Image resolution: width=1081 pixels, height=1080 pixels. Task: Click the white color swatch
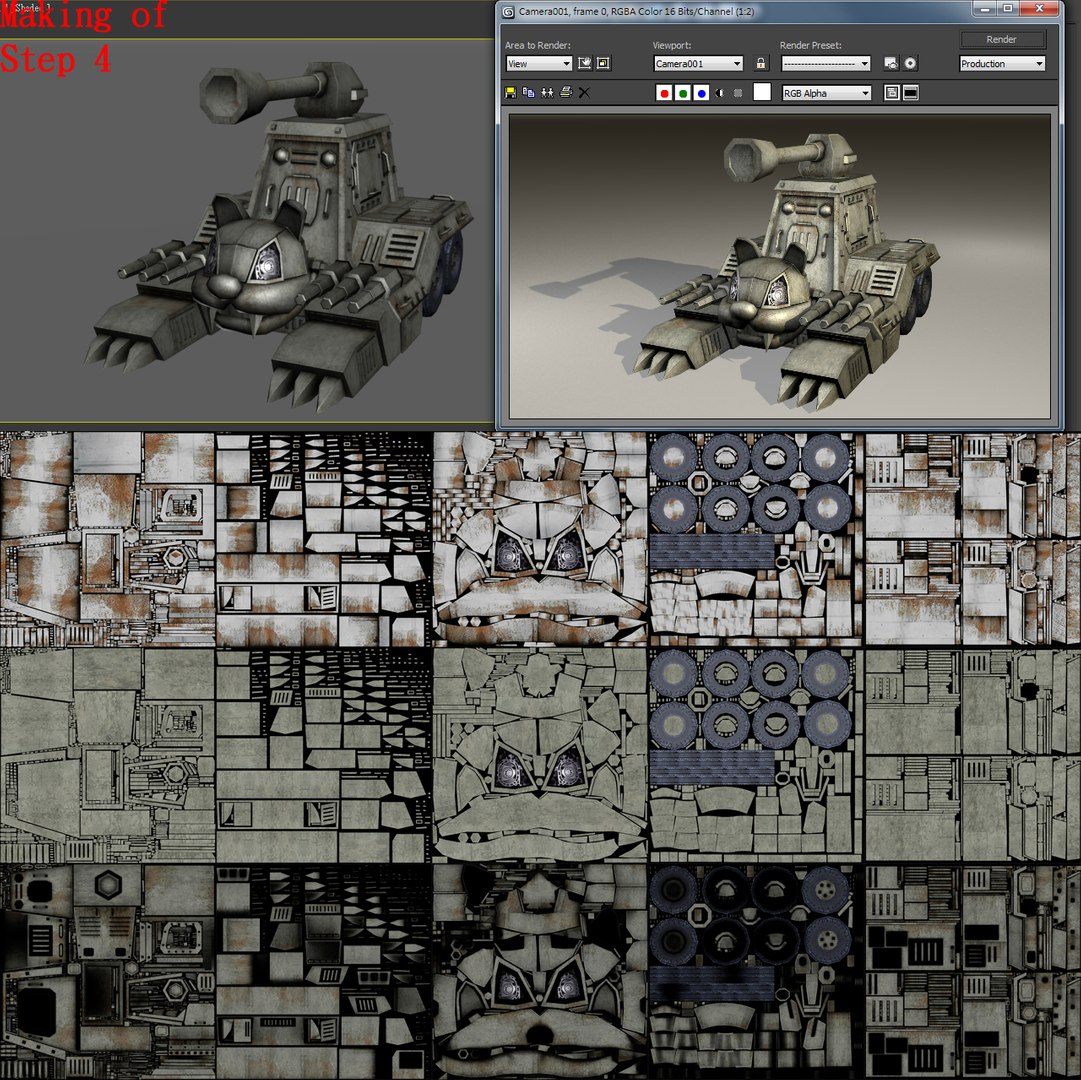(x=762, y=92)
